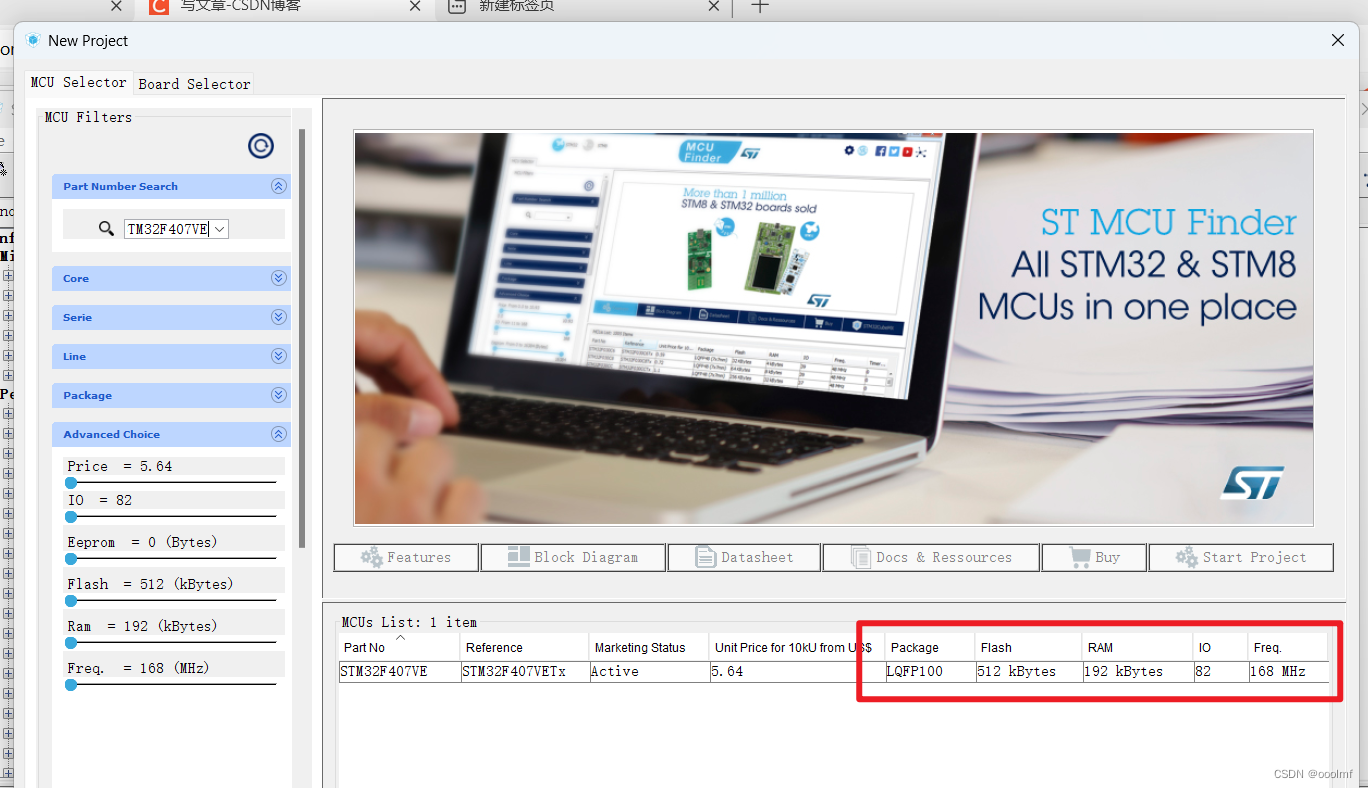Collapse the Part Number Search section
The height and width of the screenshot is (788, 1368).
279,186
